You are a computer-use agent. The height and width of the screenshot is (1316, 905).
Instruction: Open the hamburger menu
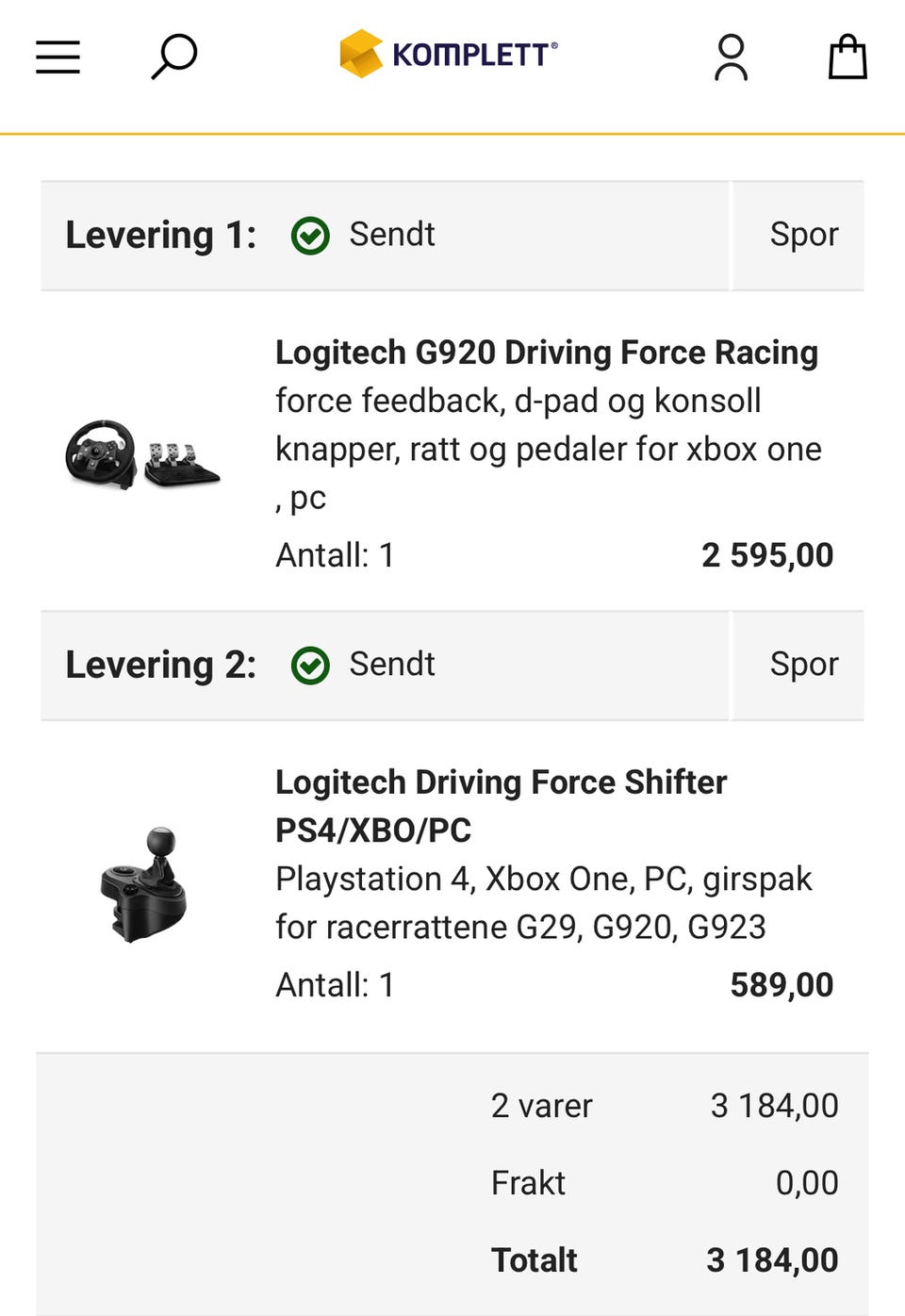(x=58, y=57)
